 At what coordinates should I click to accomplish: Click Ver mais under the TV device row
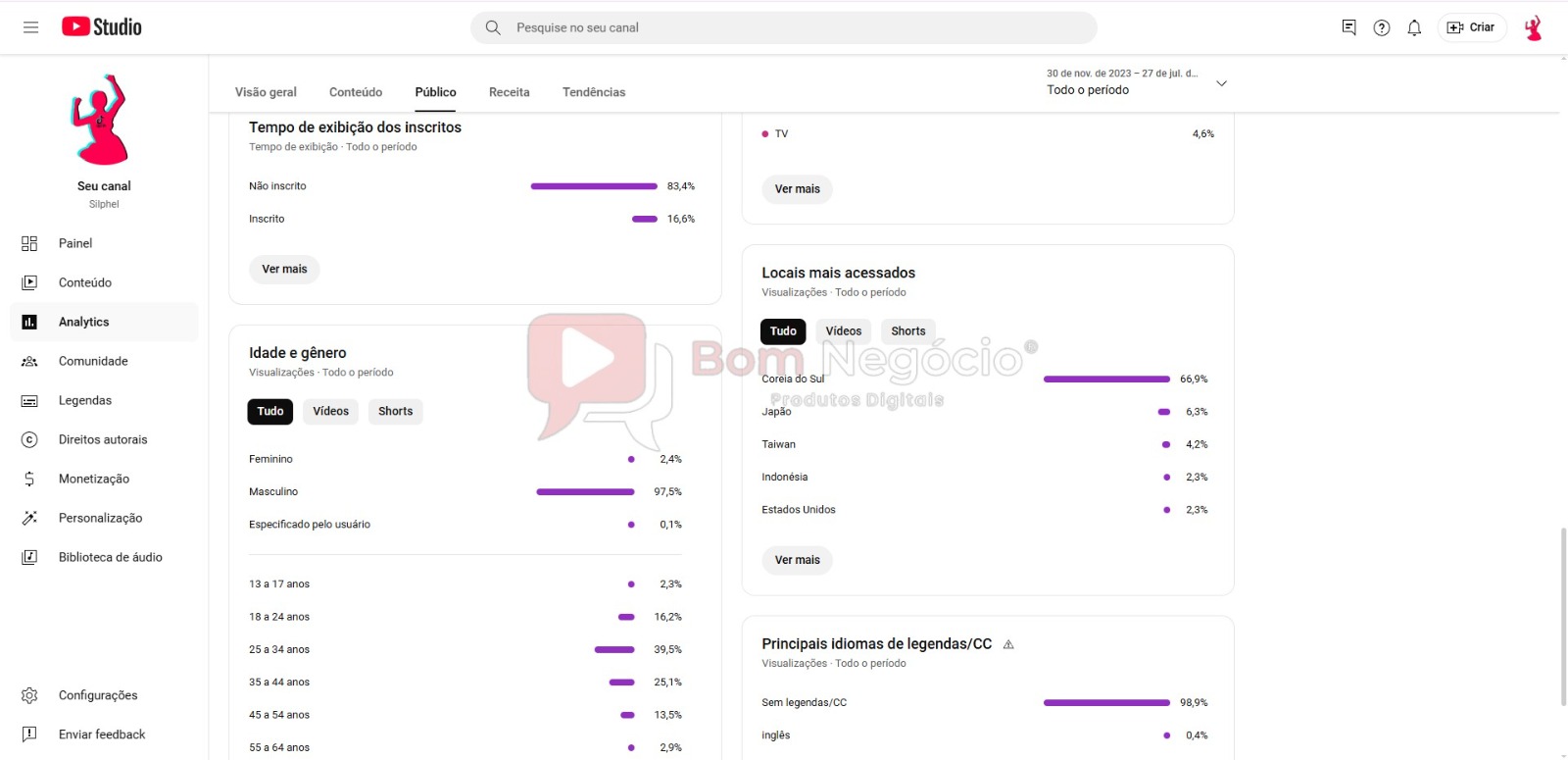coord(798,189)
